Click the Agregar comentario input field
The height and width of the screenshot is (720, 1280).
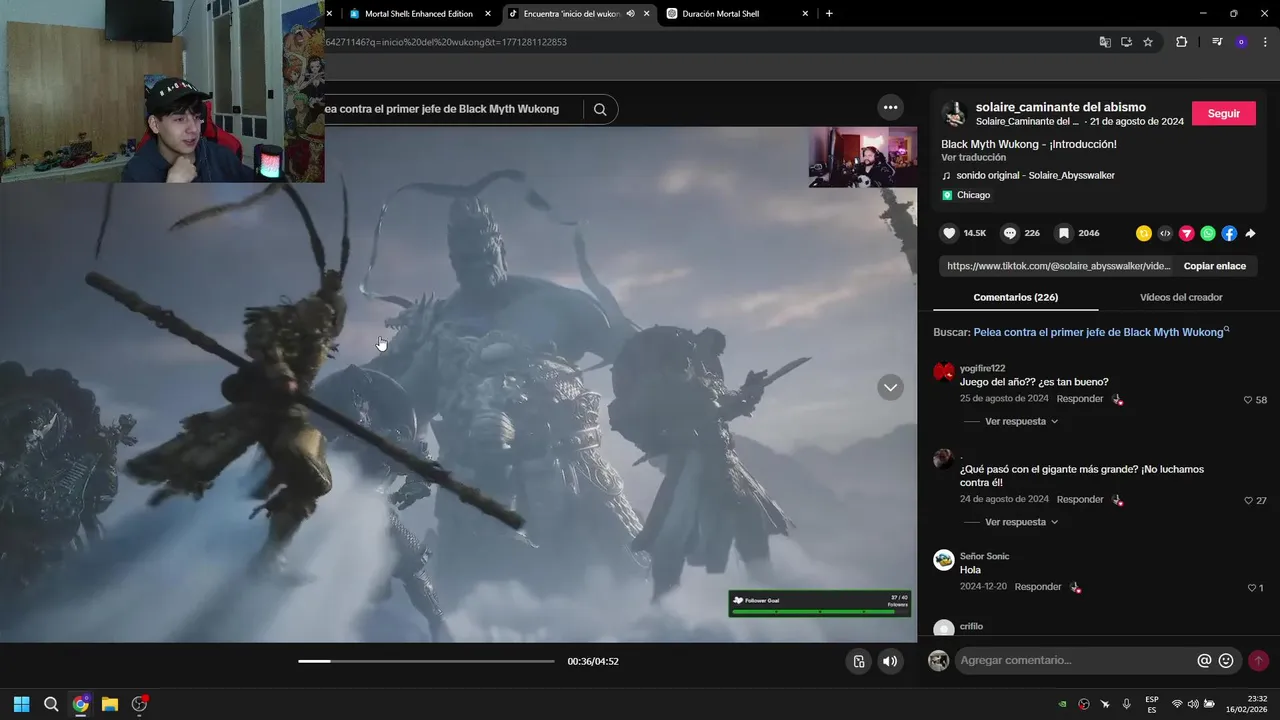click(1075, 660)
